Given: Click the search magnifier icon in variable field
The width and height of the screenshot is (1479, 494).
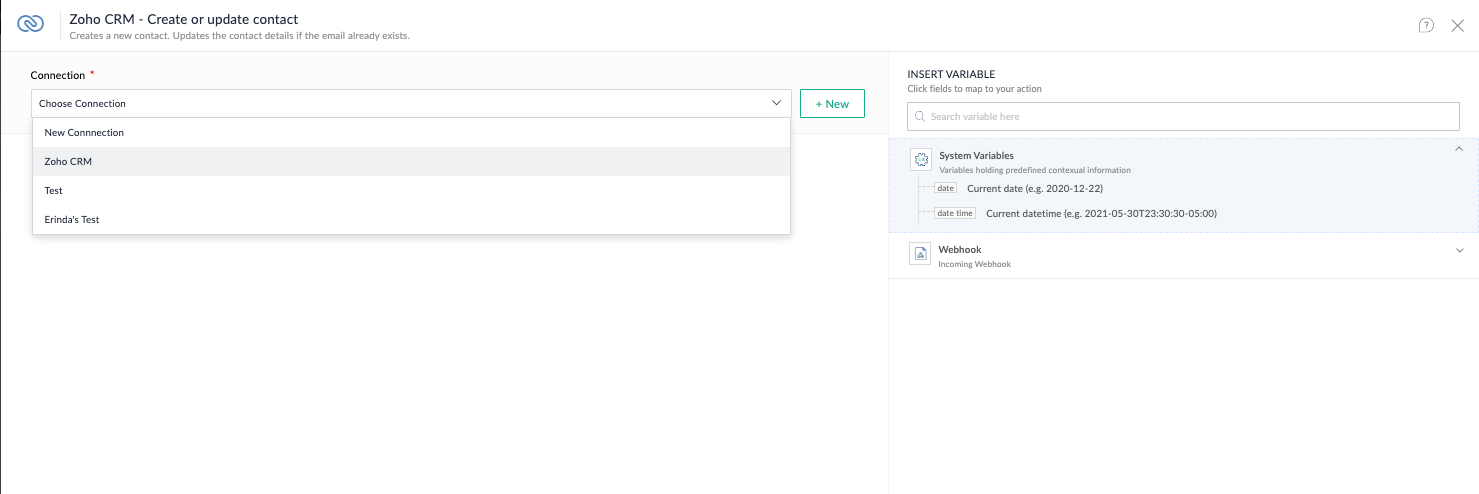Looking at the screenshot, I should 920,117.
